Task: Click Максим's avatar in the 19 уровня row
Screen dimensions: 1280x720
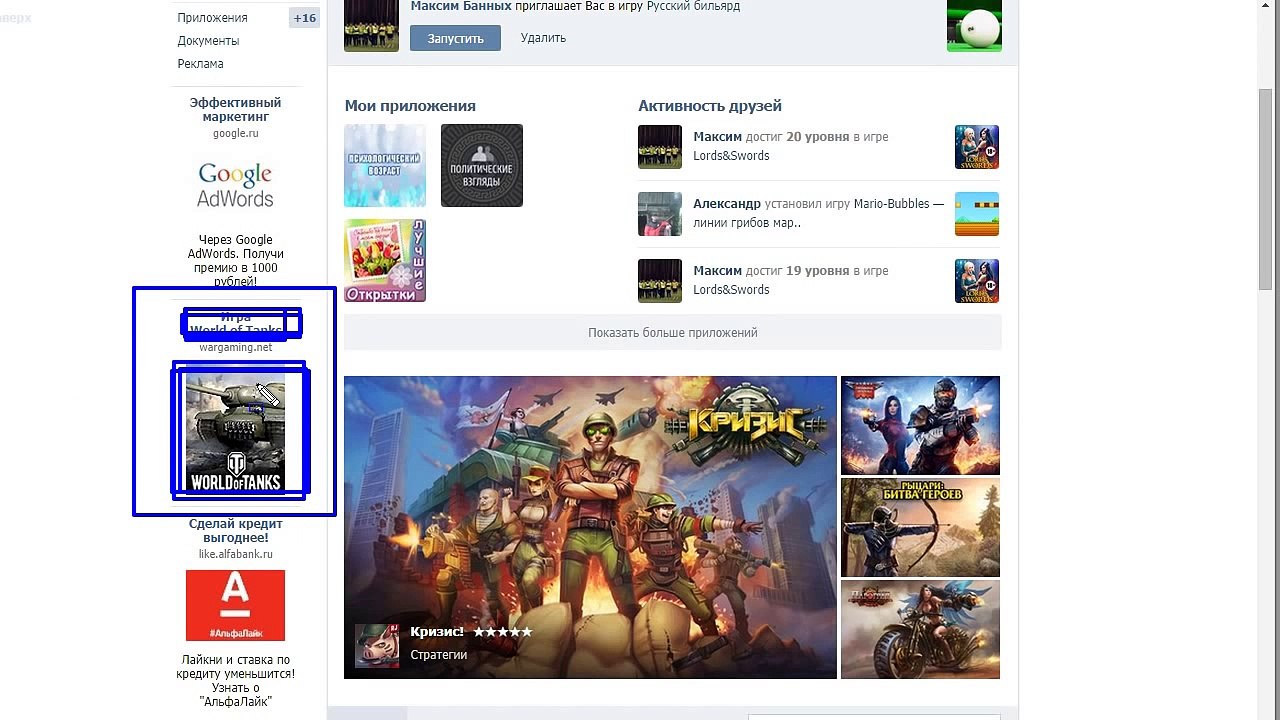Action: [660, 281]
